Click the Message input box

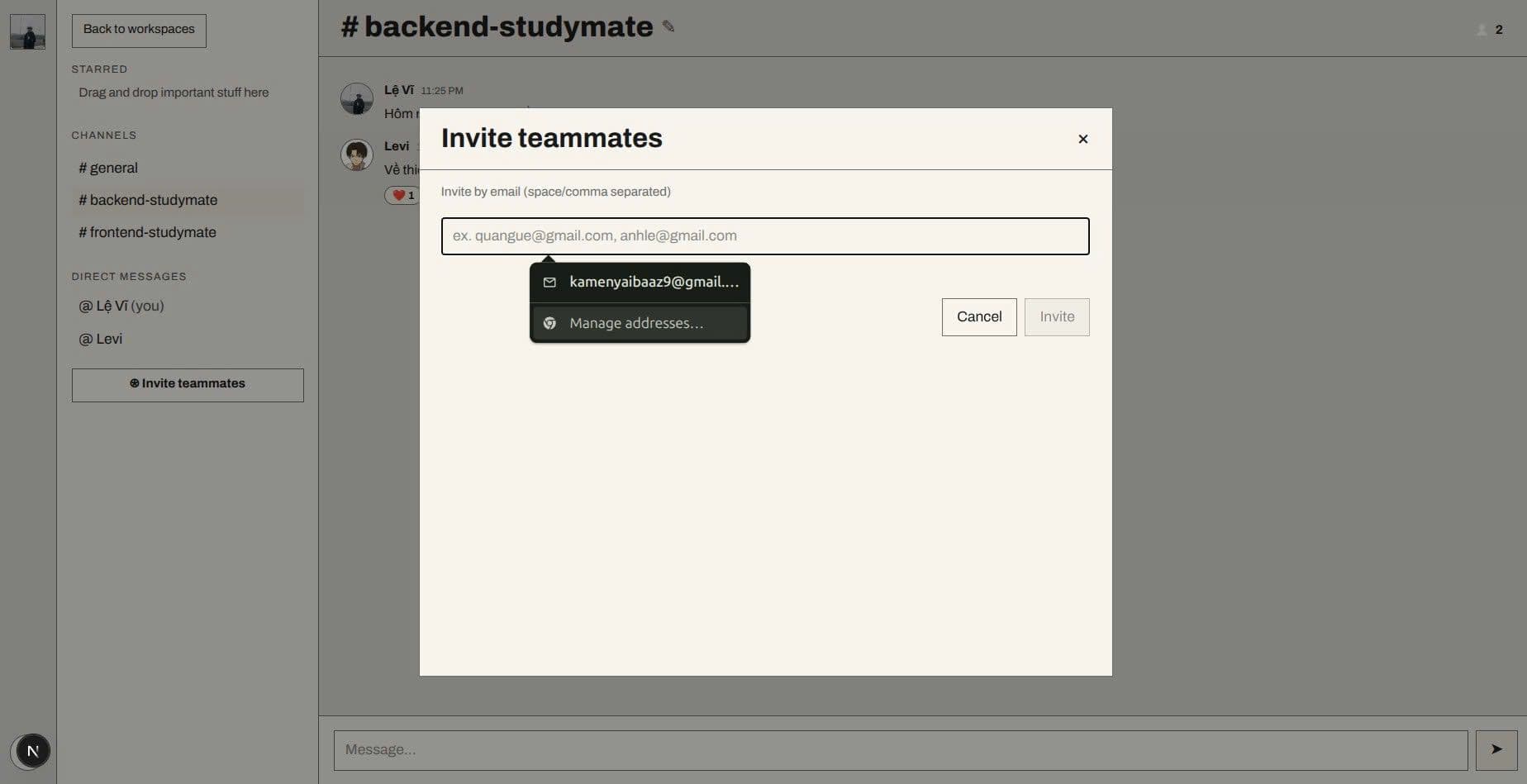(901, 750)
